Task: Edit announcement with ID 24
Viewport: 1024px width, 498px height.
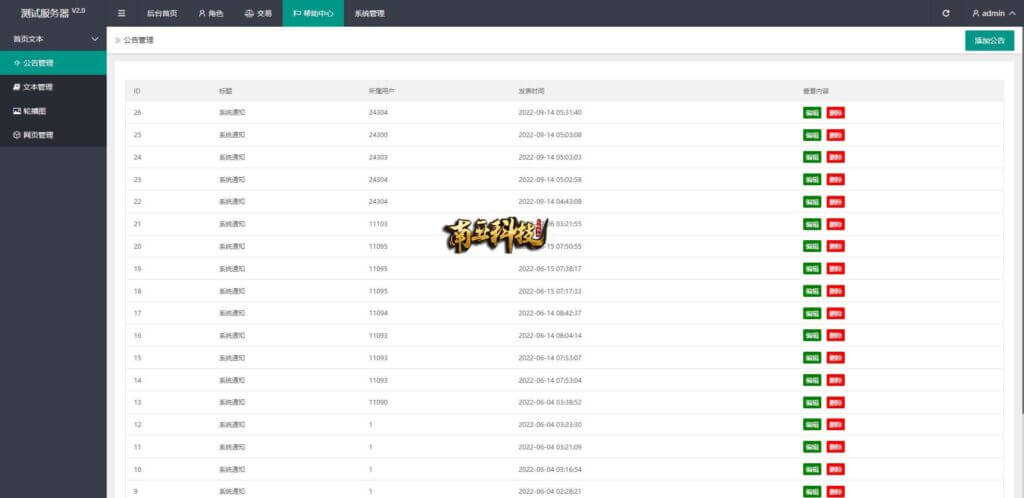Action: pos(812,157)
